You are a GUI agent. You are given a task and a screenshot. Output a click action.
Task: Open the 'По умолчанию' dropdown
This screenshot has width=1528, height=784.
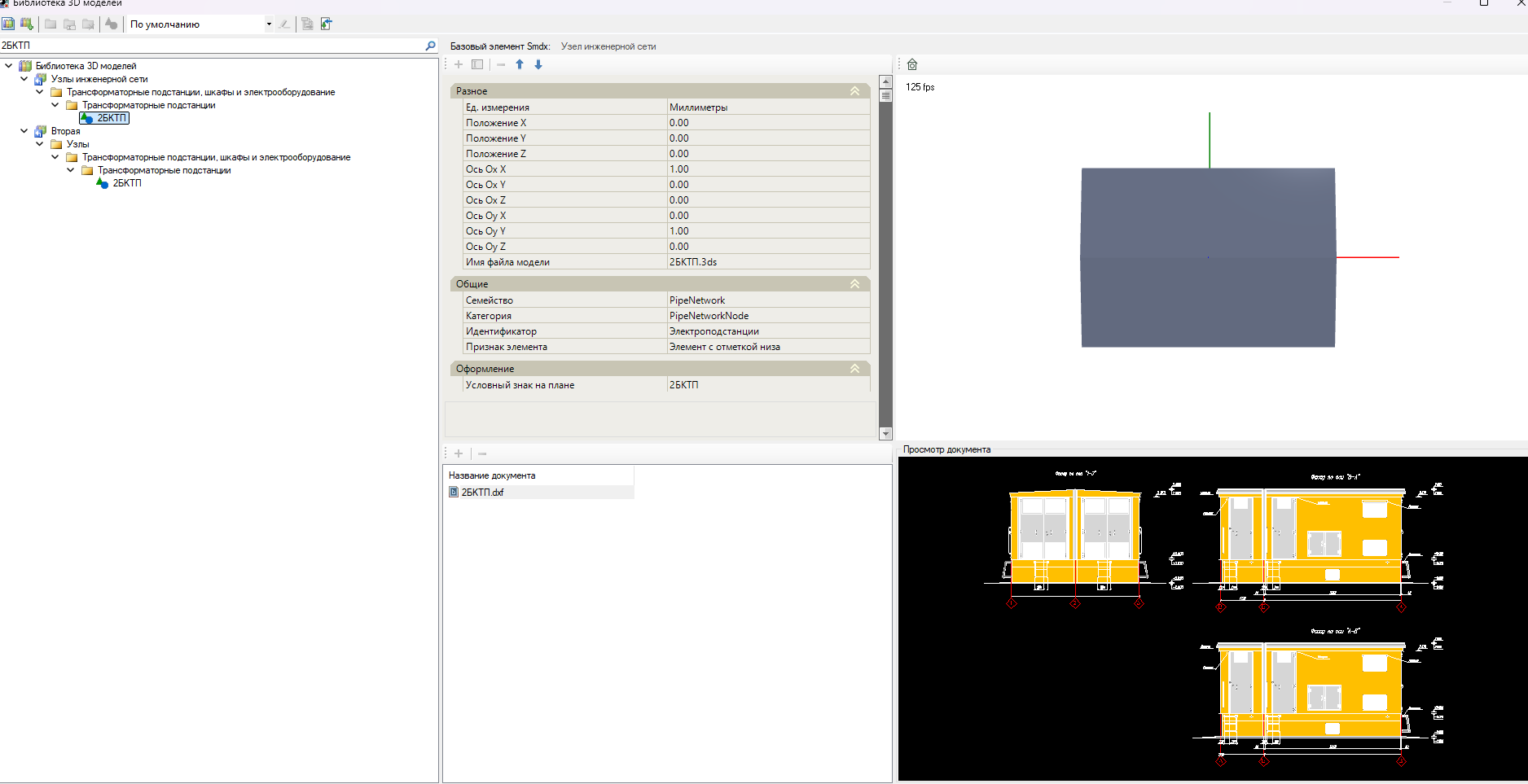tap(269, 24)
